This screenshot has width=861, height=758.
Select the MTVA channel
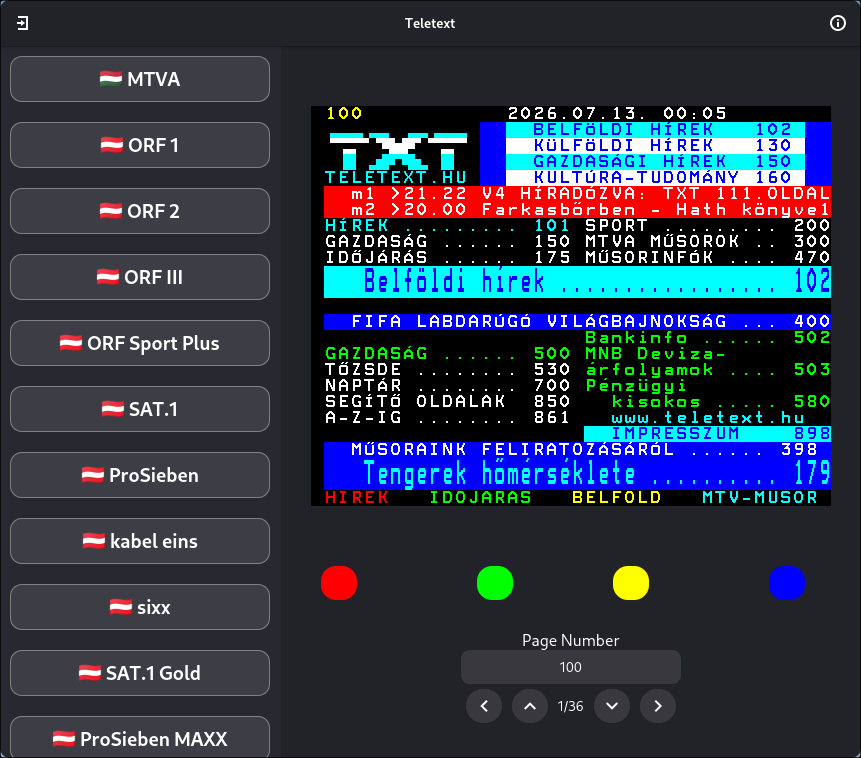click(x=140, y=79)
